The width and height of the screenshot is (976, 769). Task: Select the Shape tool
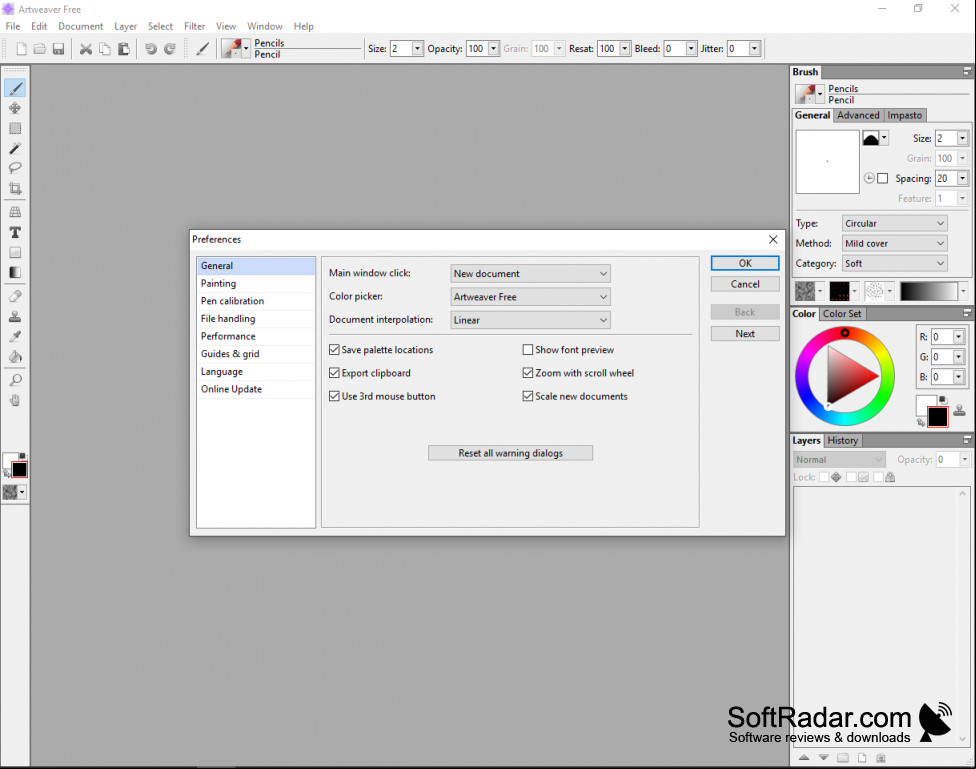(x=15, y=252)
